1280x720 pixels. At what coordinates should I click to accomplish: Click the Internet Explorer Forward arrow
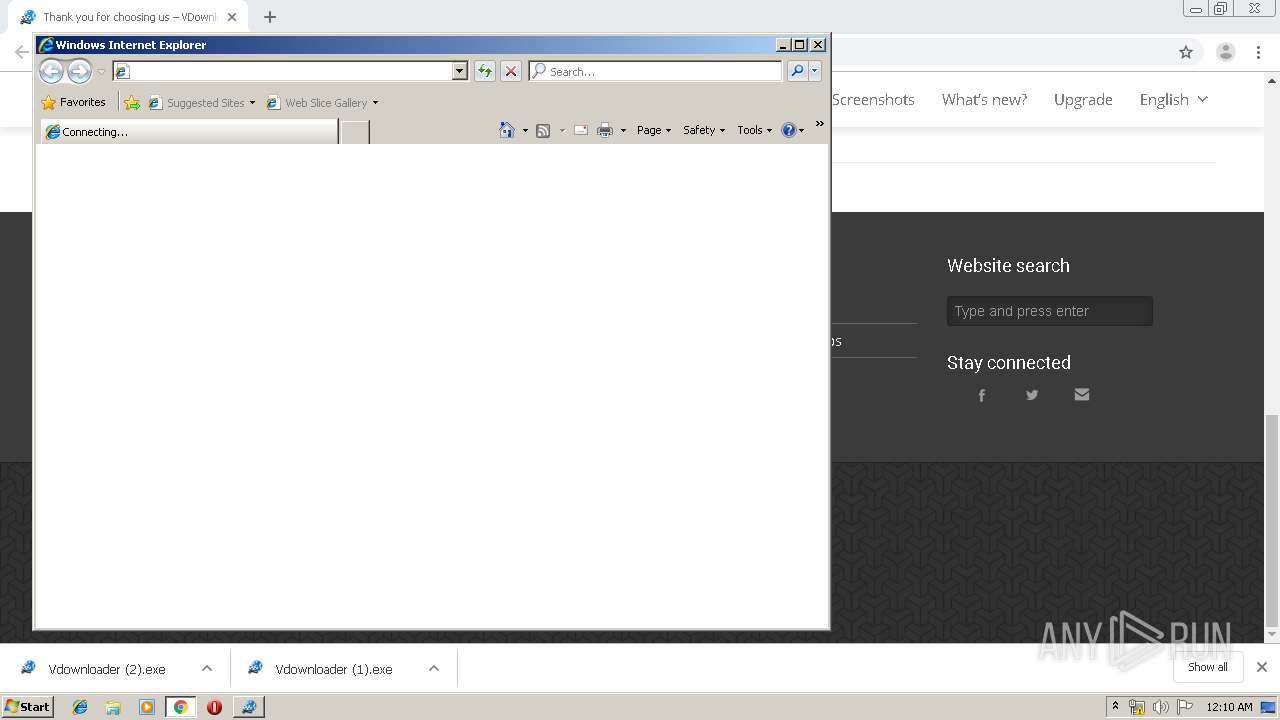79,71
